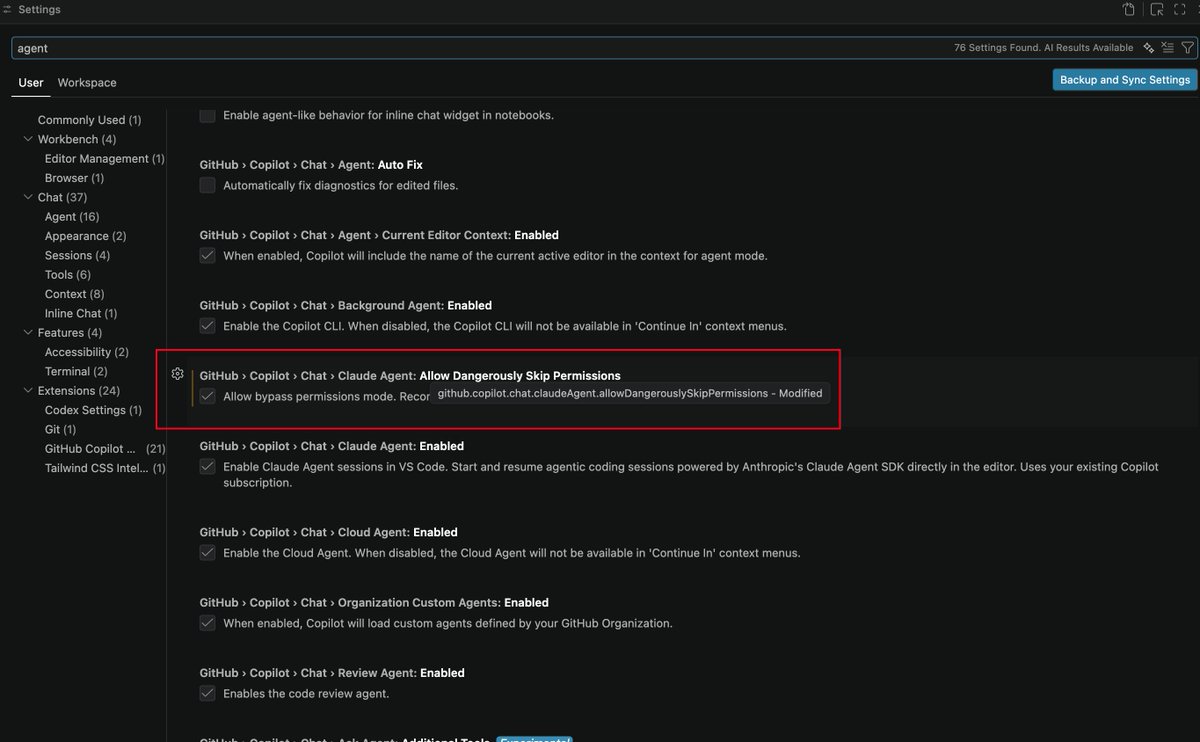The height and width of the screenshot is (742, 1200).
Task: Select Context (8) category
Action: point(74,294)
